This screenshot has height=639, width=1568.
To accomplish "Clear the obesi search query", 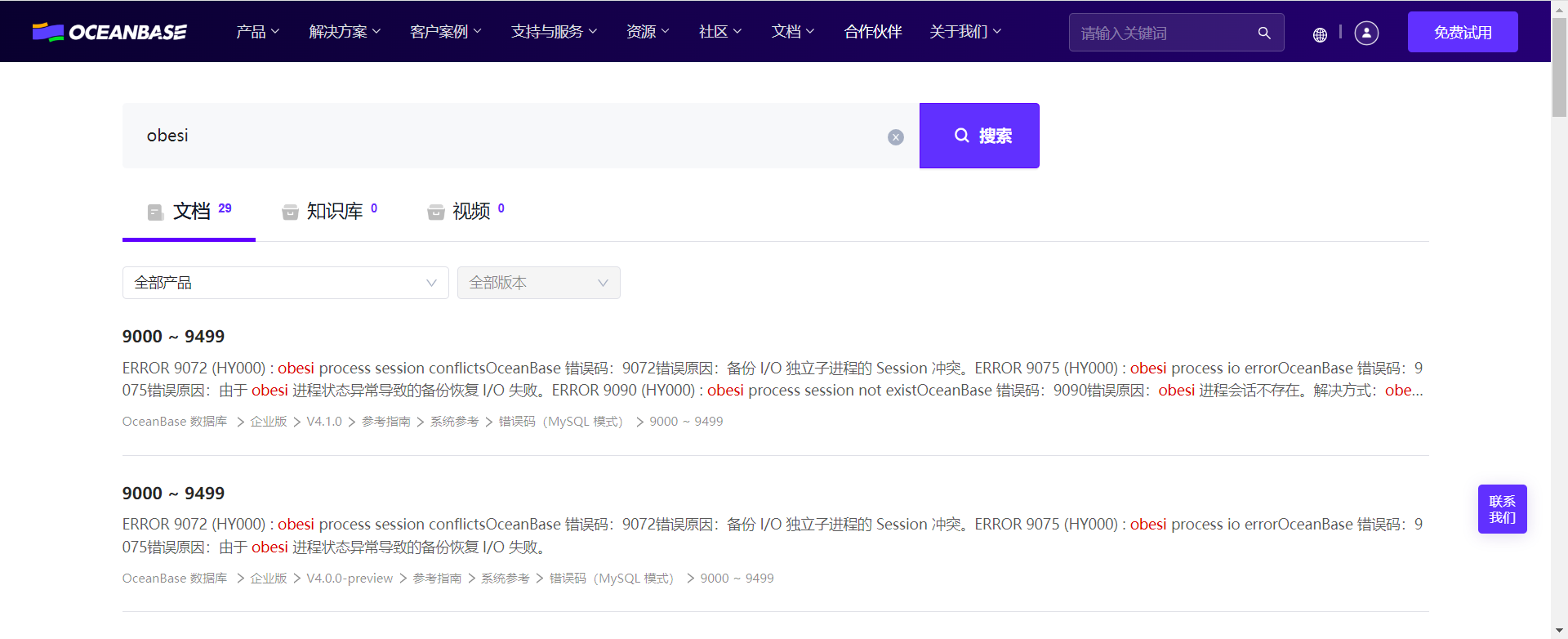I will pos(896,137).
